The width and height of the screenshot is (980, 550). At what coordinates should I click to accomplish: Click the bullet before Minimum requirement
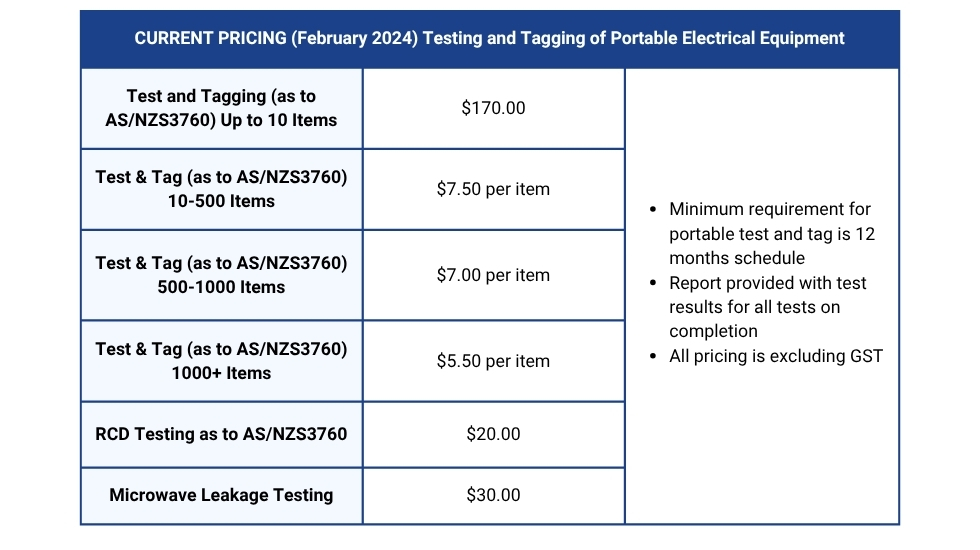pyautogui.click(x=653, y=209)
